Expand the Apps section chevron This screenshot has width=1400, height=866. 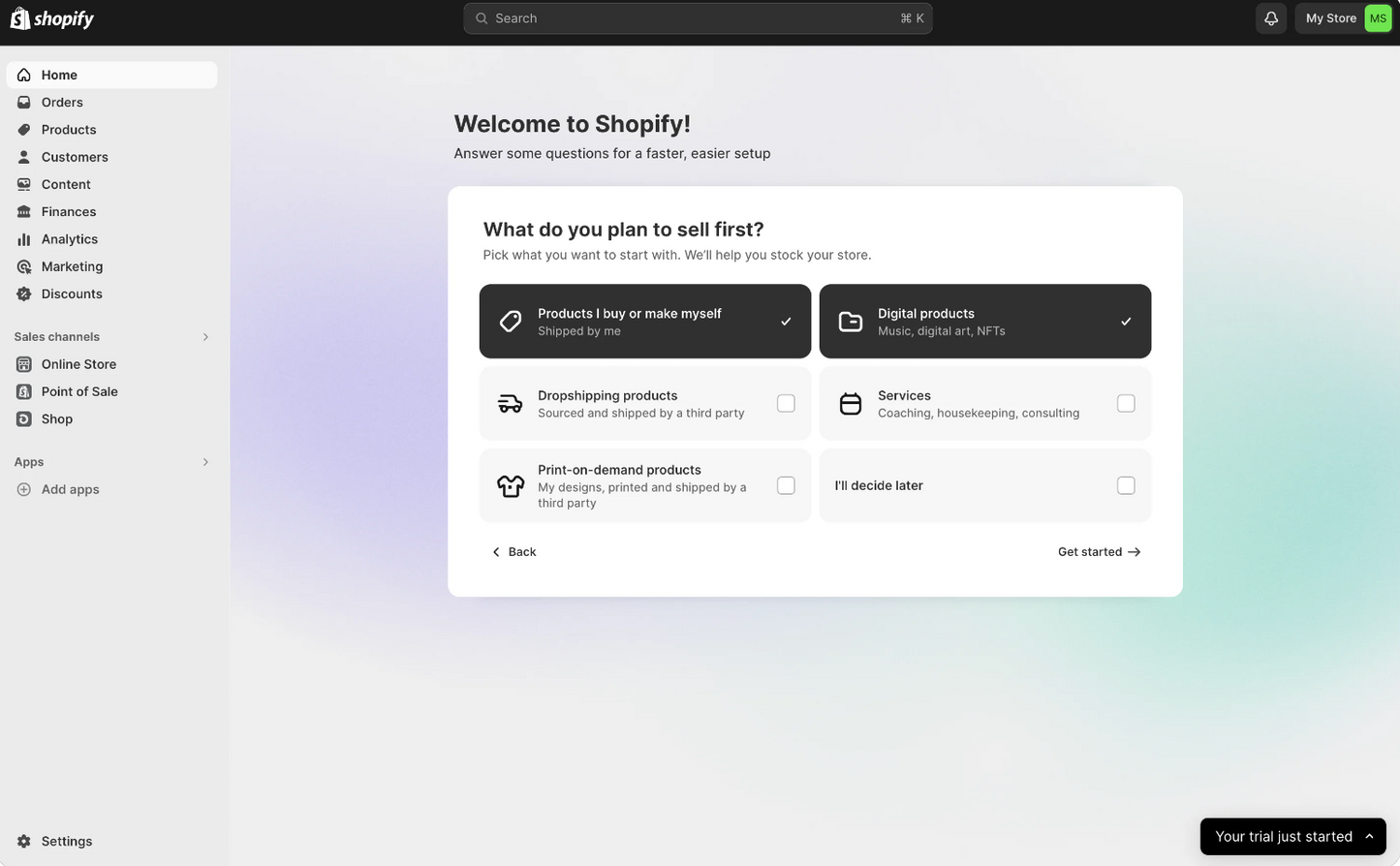205,462
